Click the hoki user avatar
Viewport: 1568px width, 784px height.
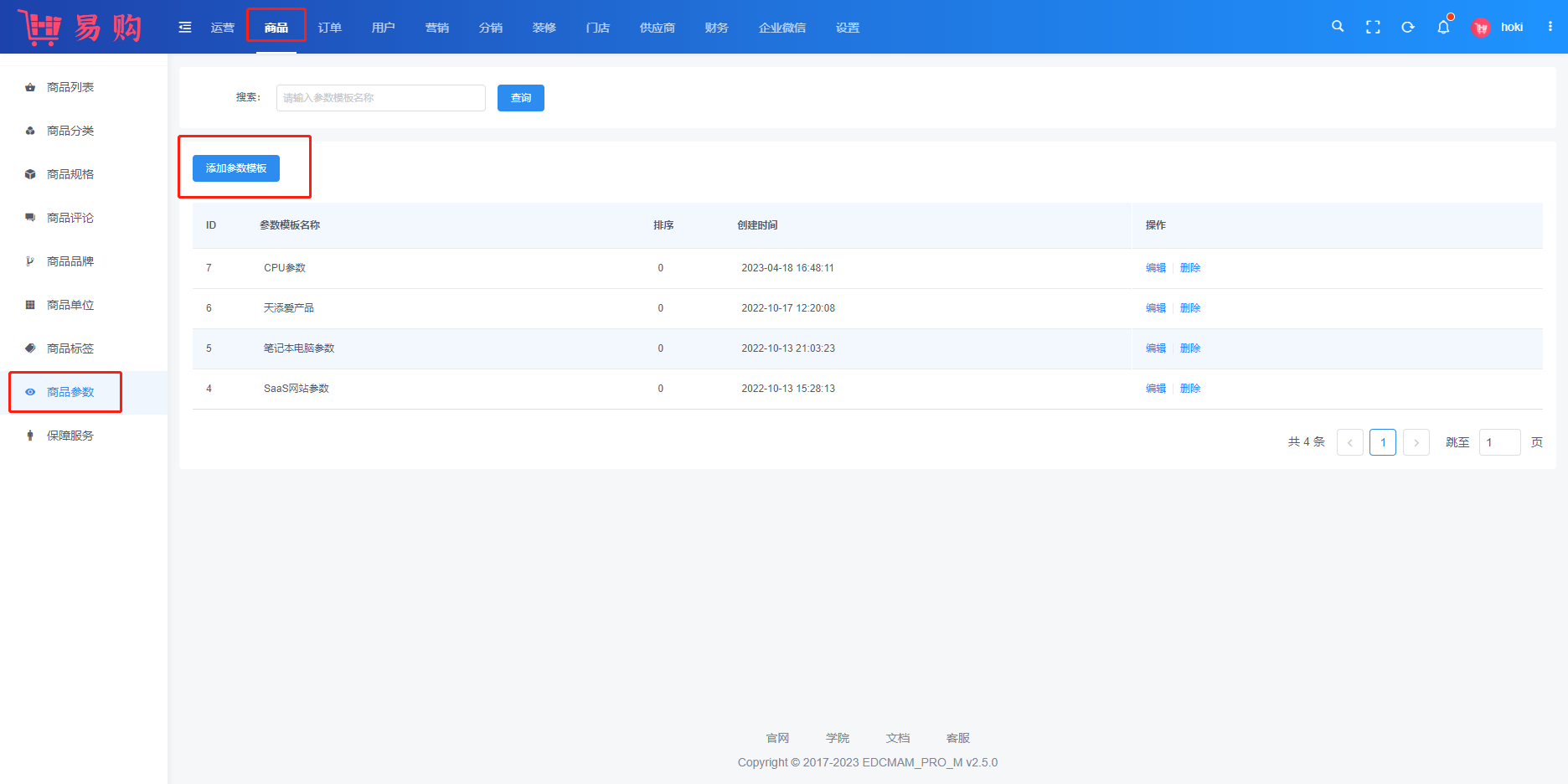[x=1481, y=28]
